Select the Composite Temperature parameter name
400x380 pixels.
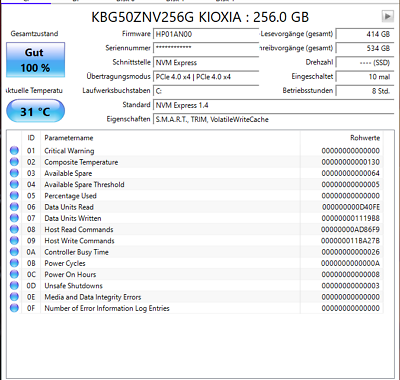point(81,162)
